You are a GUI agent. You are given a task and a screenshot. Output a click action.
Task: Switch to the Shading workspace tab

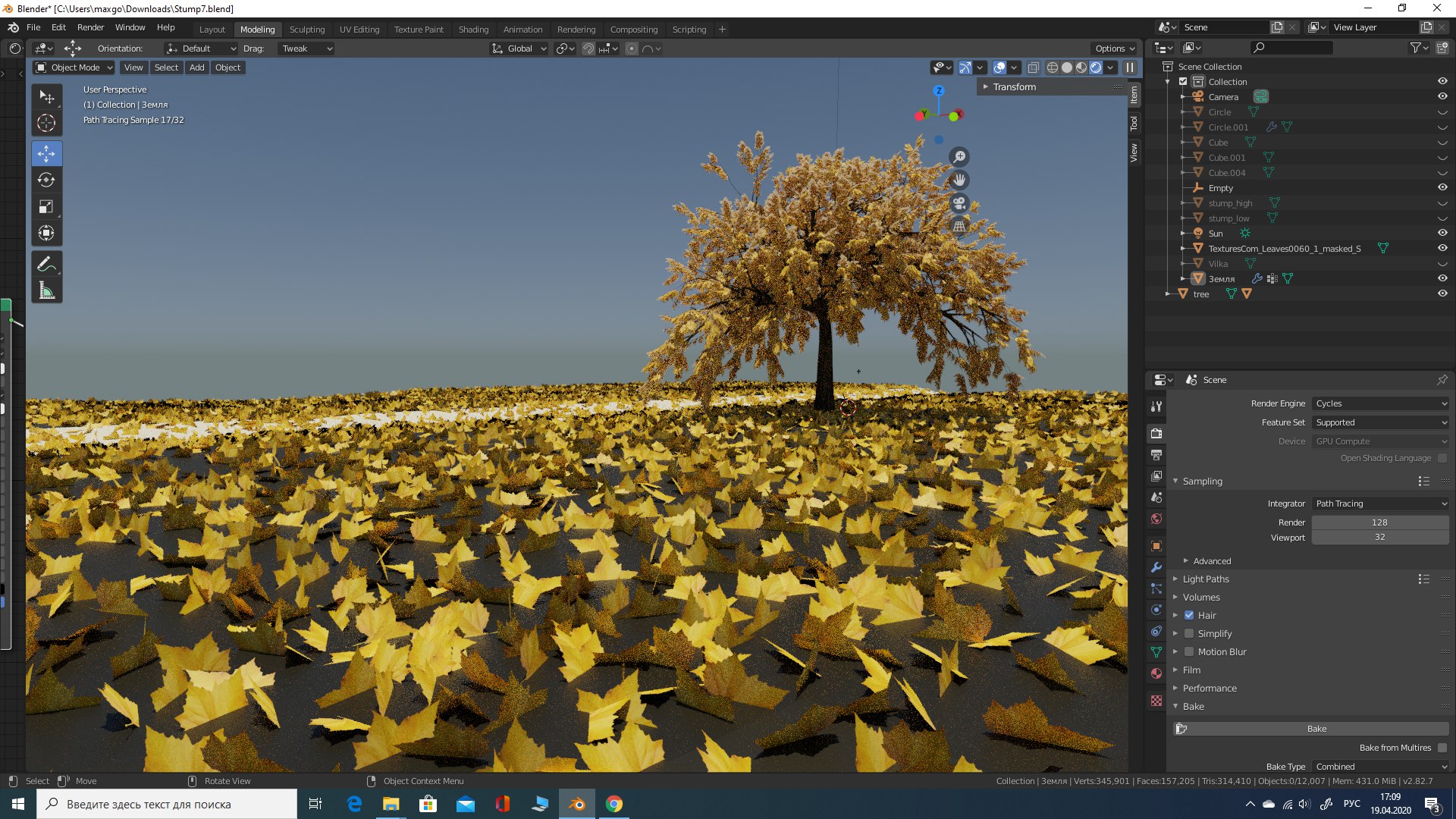(x=473, y=30)
